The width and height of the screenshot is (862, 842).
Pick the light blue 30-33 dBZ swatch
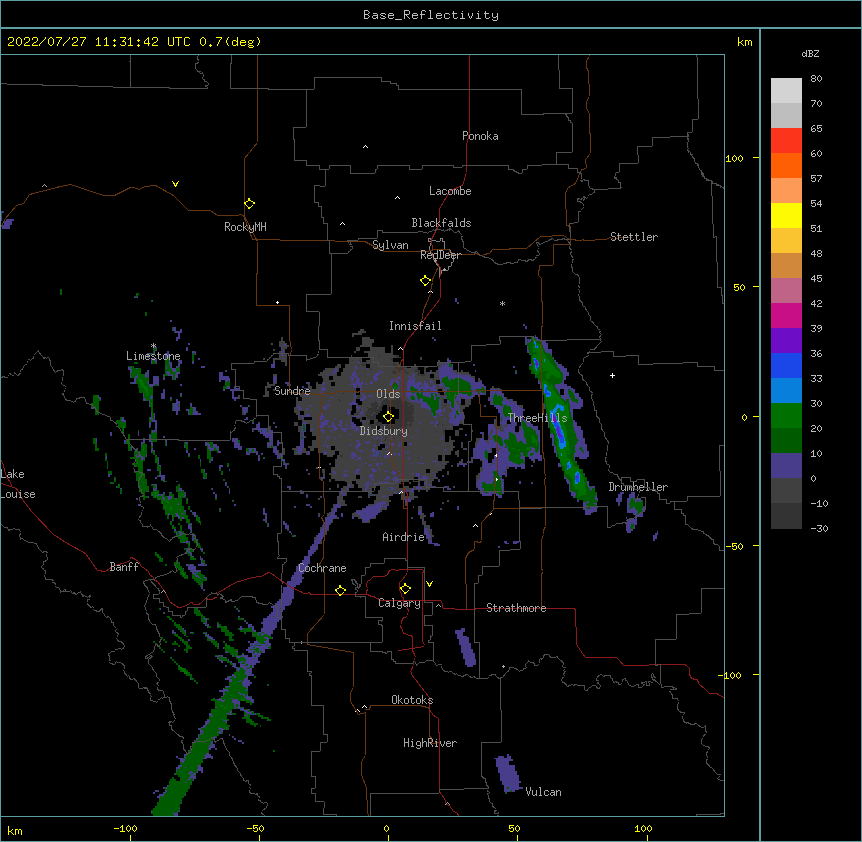tap(786, 391)
